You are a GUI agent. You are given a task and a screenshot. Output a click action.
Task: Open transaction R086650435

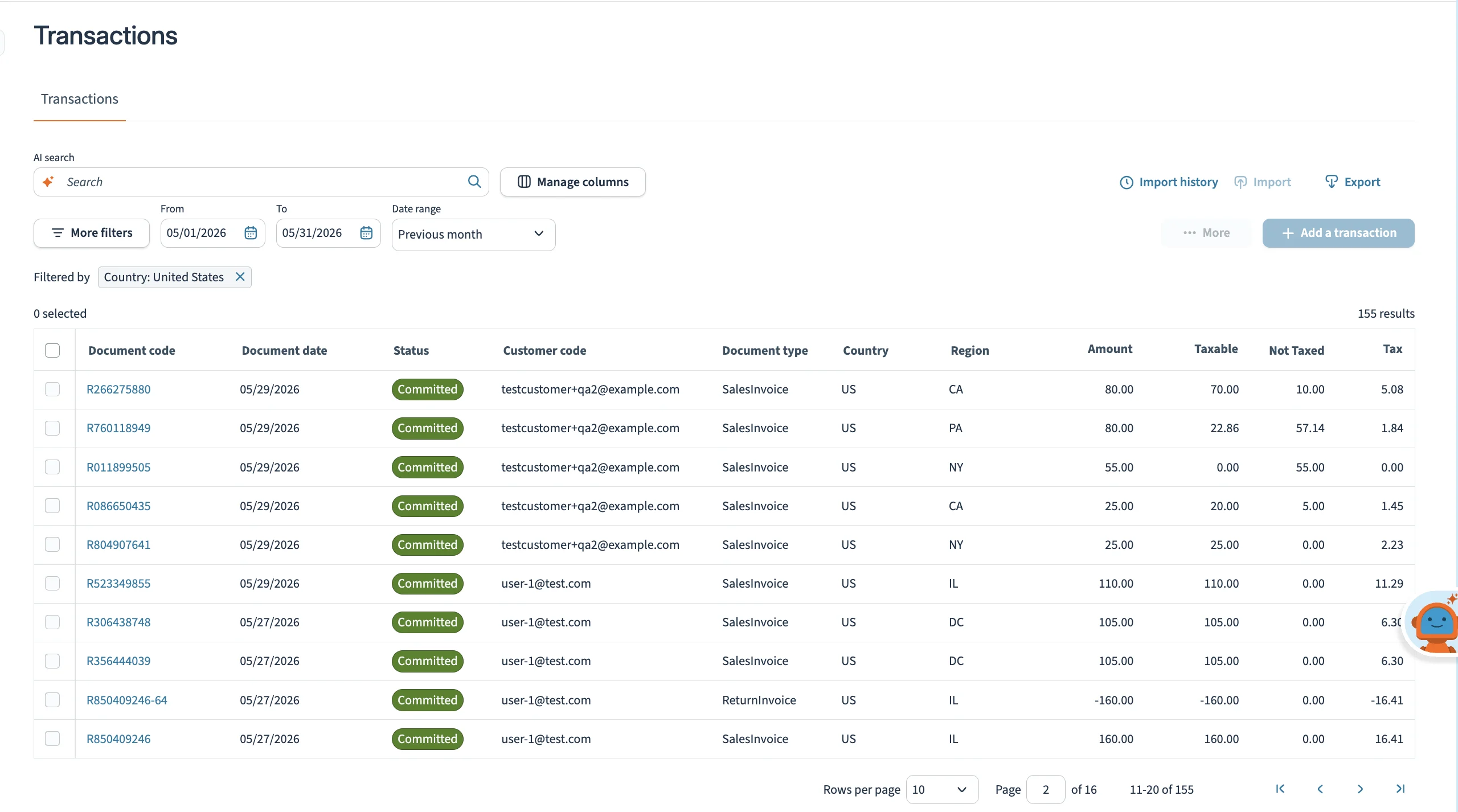(118, 506)
